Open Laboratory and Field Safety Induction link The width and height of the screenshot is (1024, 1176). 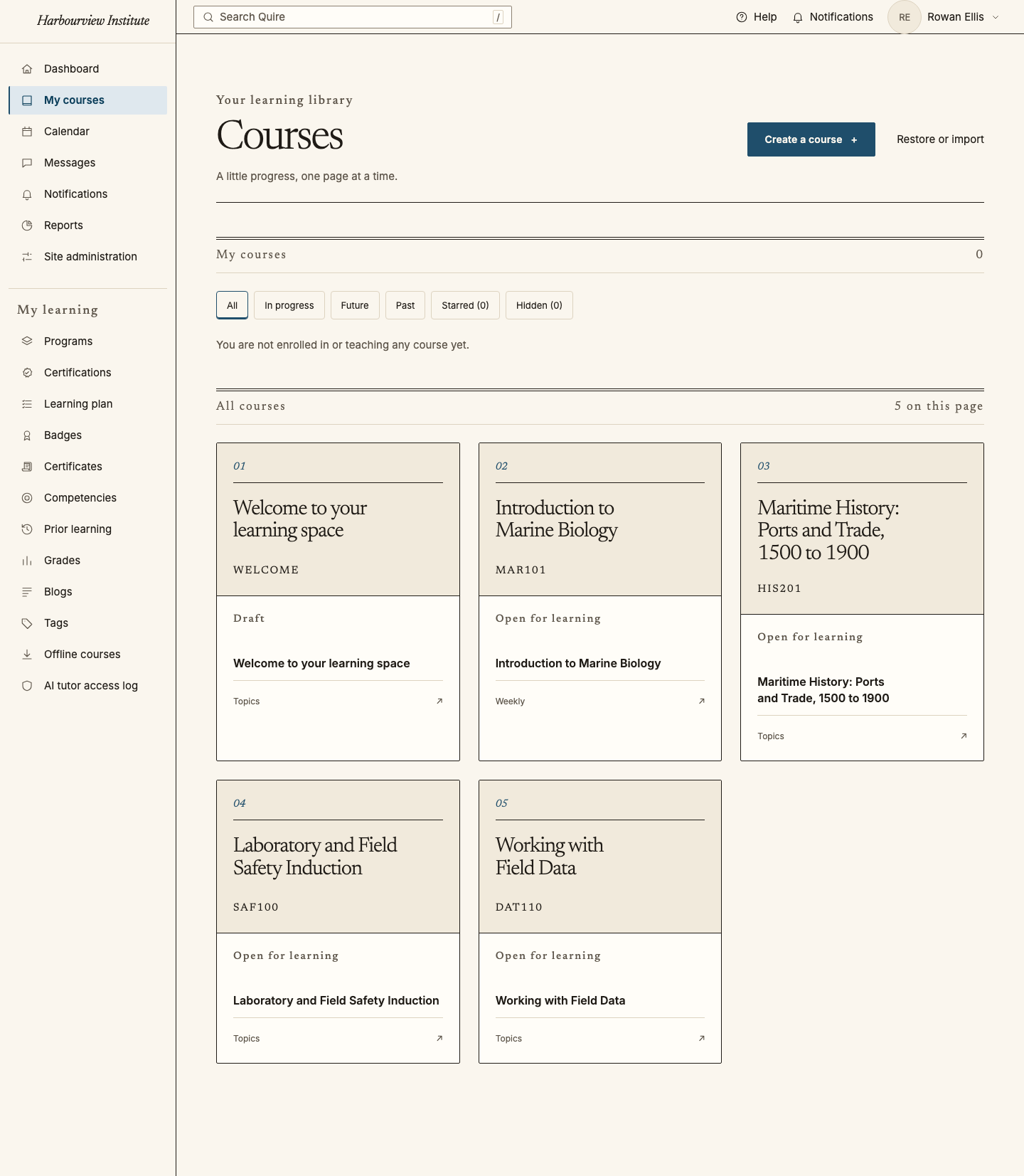click(336, 1000)
